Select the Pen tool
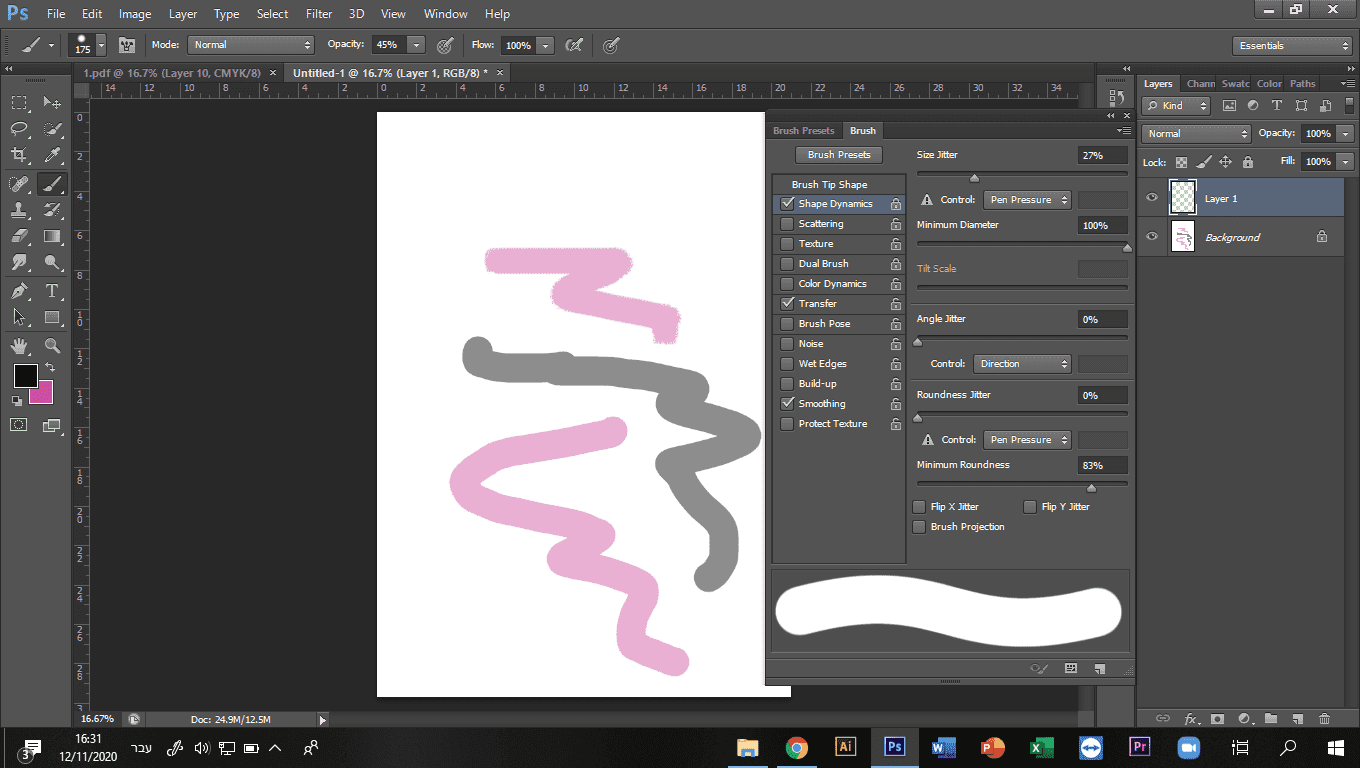 coord(19,291)
